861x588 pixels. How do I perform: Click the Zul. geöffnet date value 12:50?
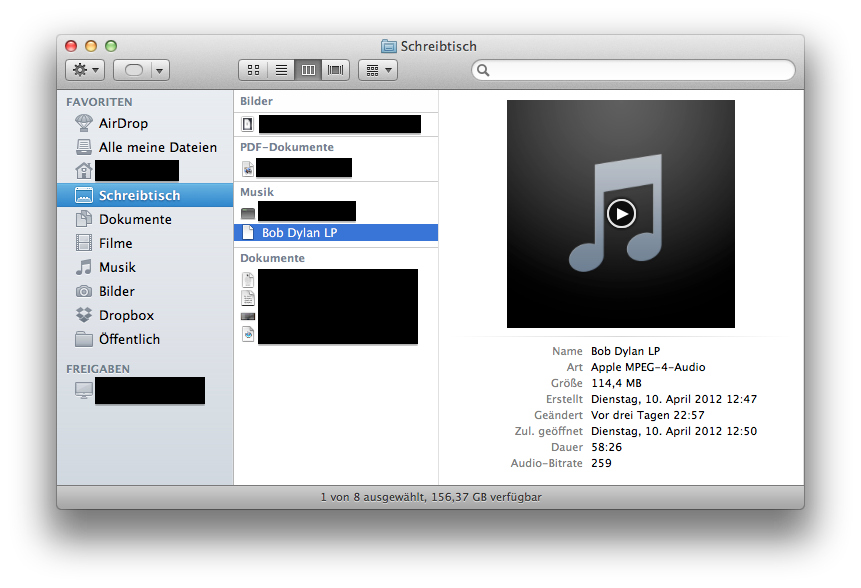point(674,430)
